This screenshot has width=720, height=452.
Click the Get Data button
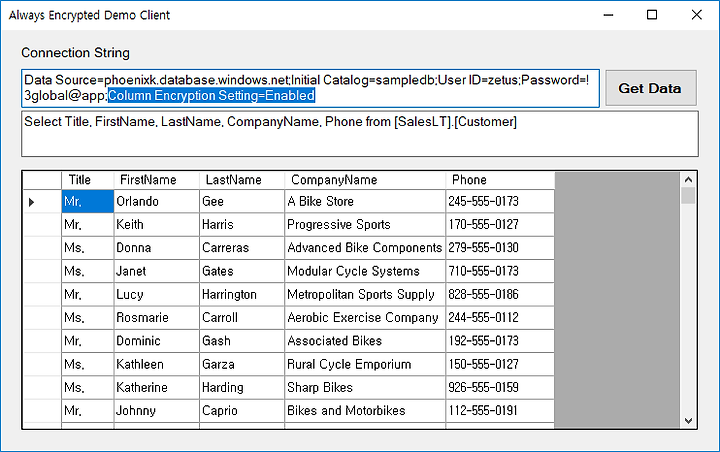click(651, 88)
